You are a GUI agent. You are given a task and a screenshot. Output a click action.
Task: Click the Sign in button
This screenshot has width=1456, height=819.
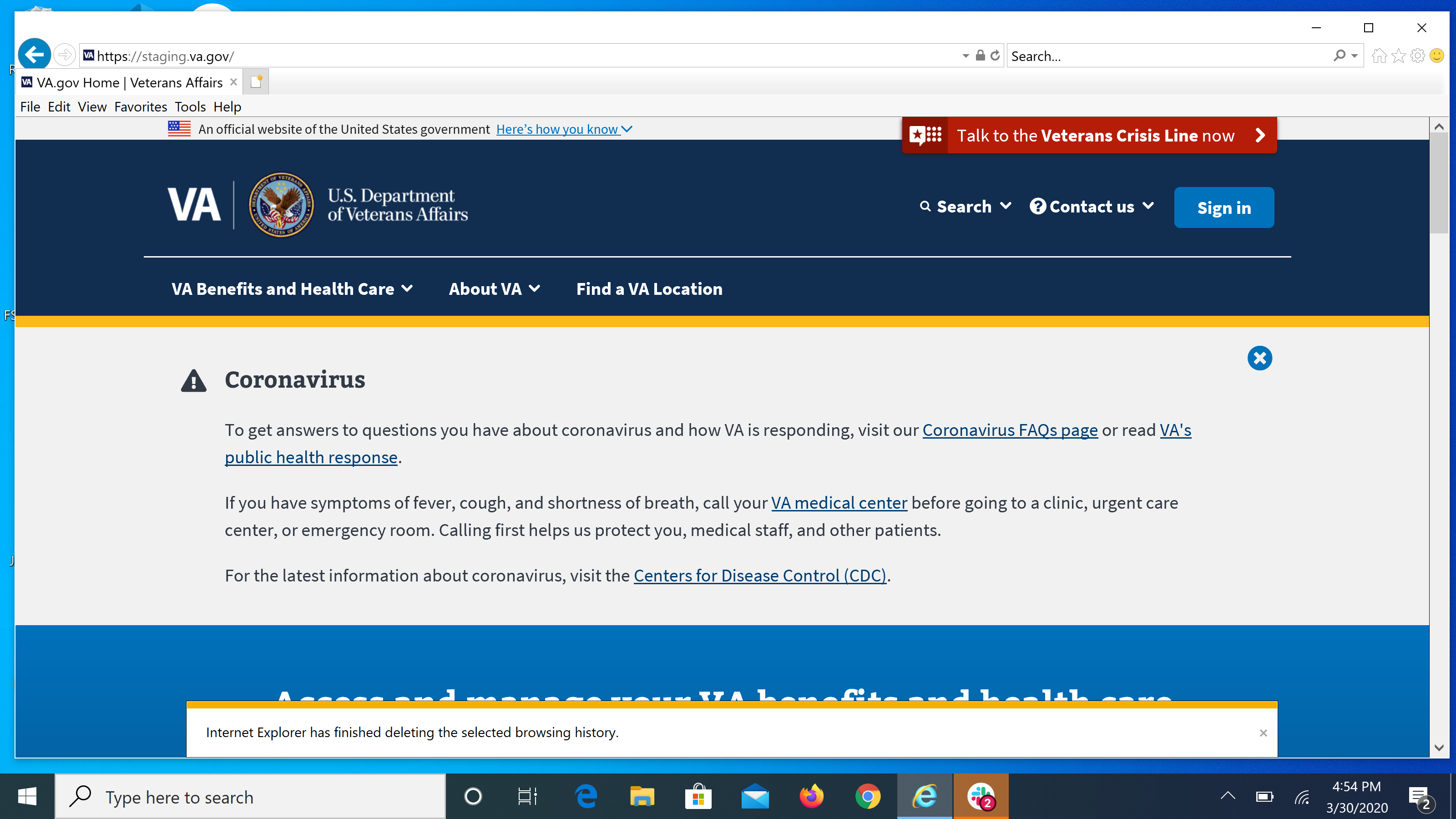tap(1223, 208)
